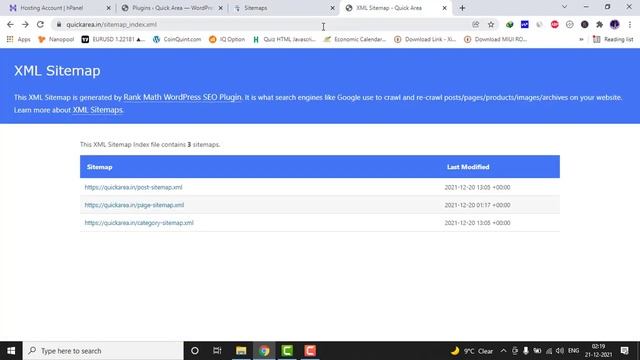Open notification center icon
This screenshot has width=640, height=360.
(x=624, y=351)
